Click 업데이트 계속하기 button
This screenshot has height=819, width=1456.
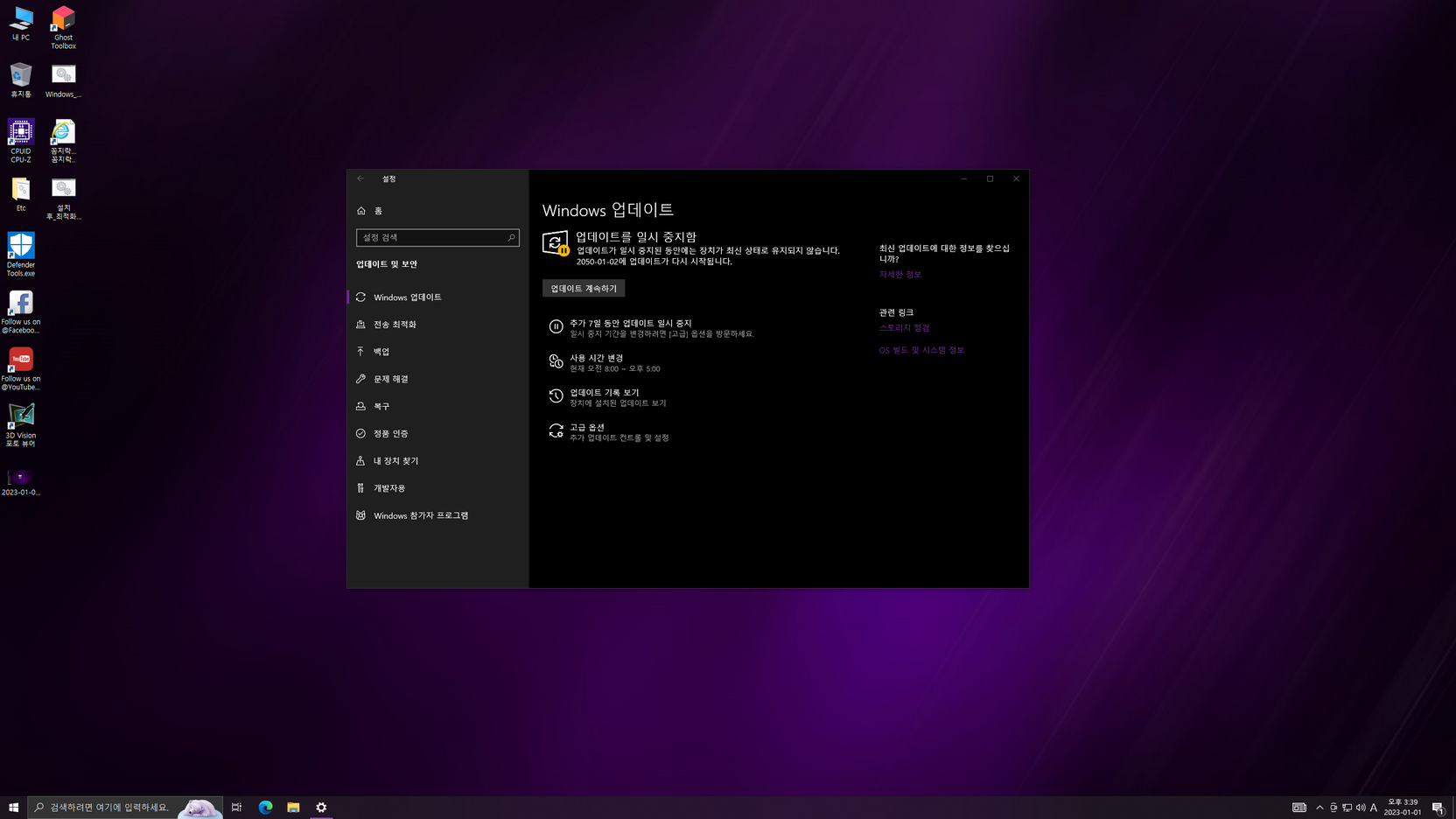pyautogui.click(x=584, y=288)
